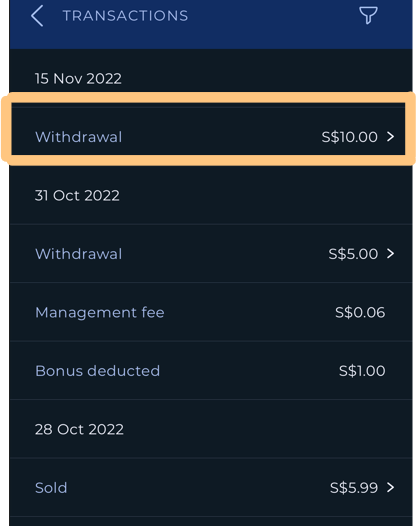Open the S$10.00 Withdrawal transaction
Viewport: 416px width, 526px height.
[211, 137]
